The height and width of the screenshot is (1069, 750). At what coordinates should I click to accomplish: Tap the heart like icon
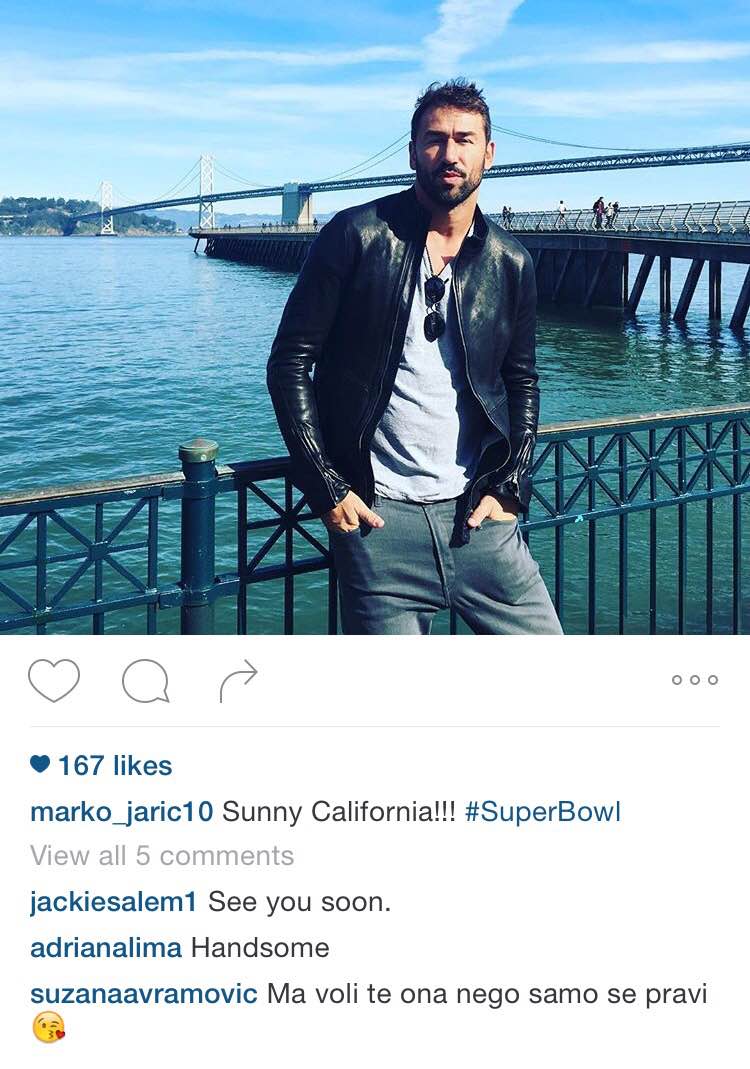click(x=54, y=680)
